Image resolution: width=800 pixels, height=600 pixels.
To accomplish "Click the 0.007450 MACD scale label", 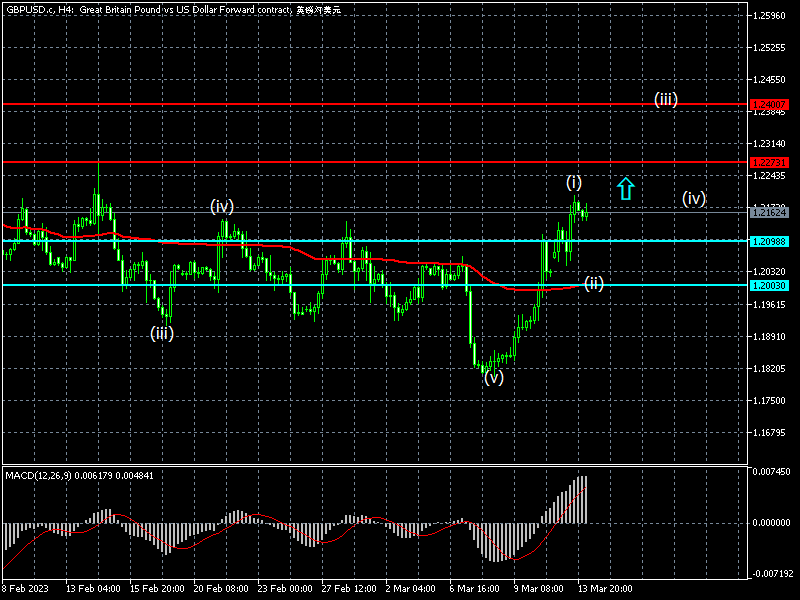I will pyautogui.click(x=771, y=471).
